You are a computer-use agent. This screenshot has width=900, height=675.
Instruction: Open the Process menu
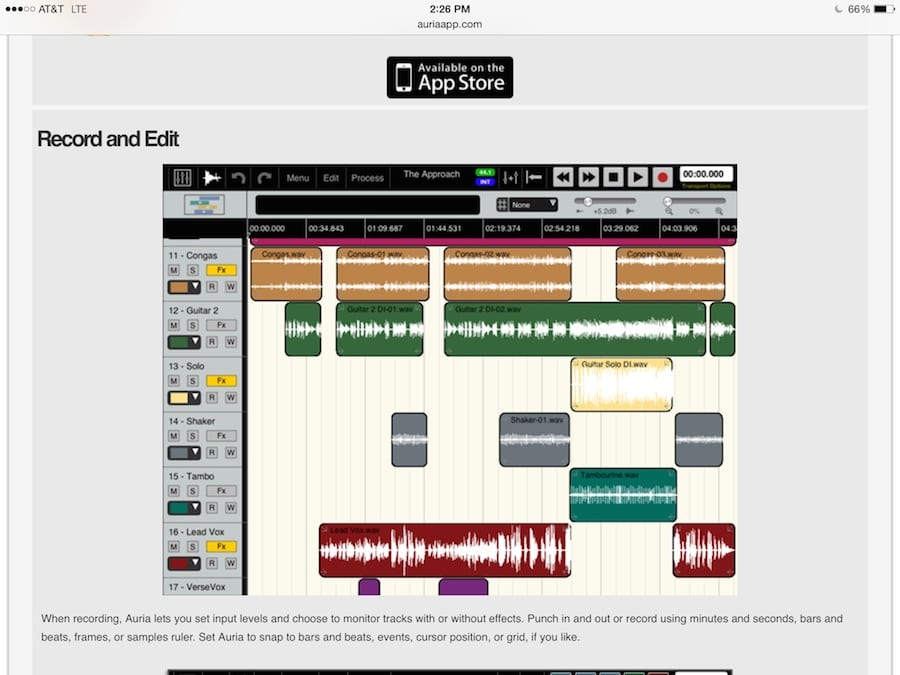coord(367,178)
